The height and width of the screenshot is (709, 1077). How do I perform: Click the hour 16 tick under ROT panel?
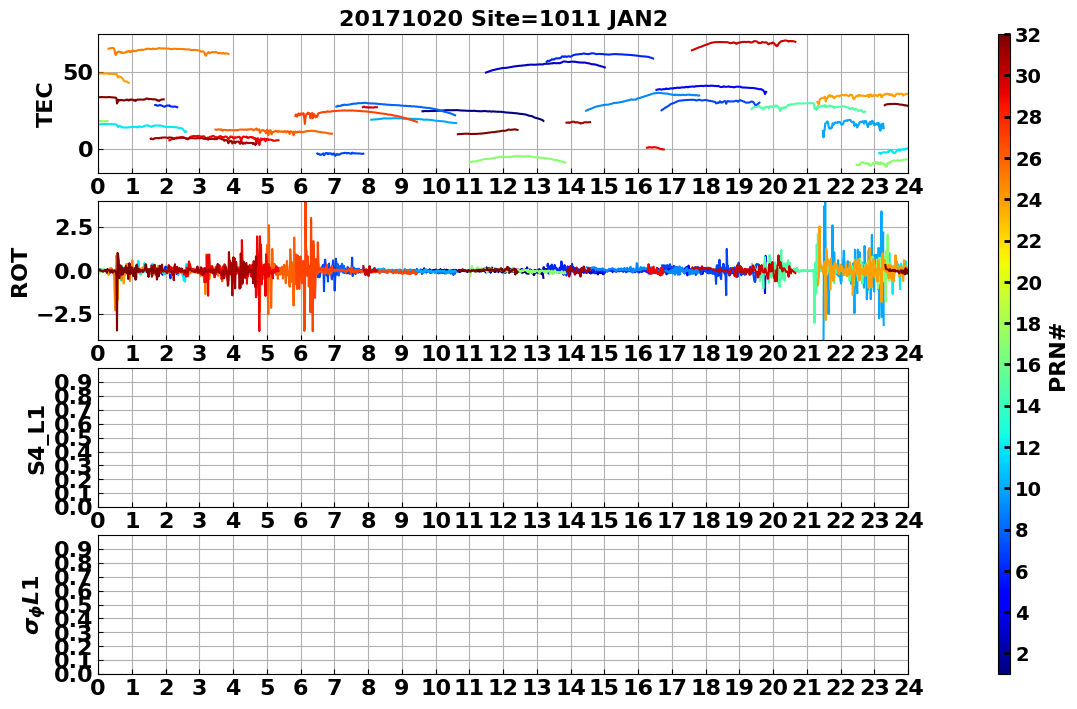click(638, 353)
